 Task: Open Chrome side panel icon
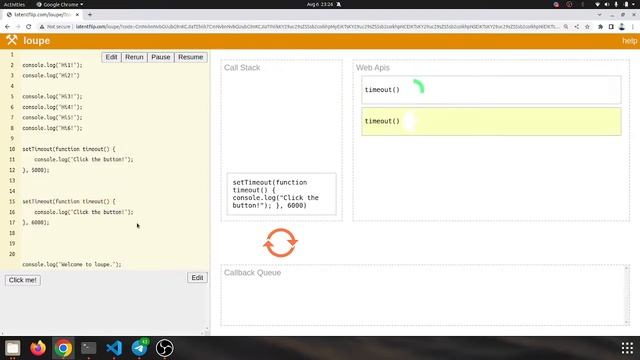tap(611, 27)
